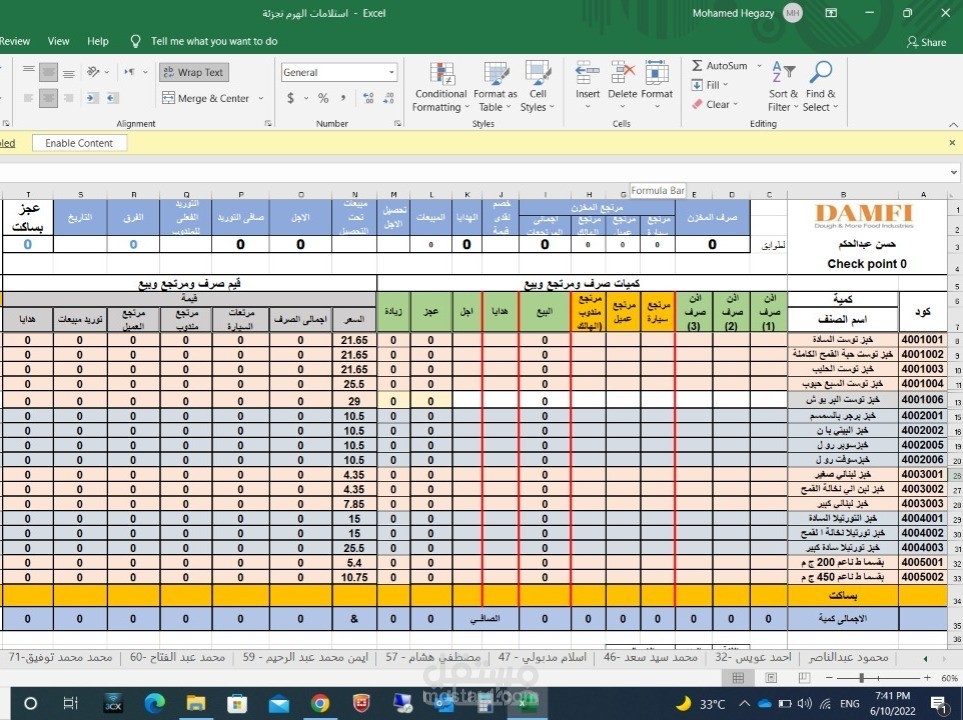Open Cell Styles gallery

537,87
